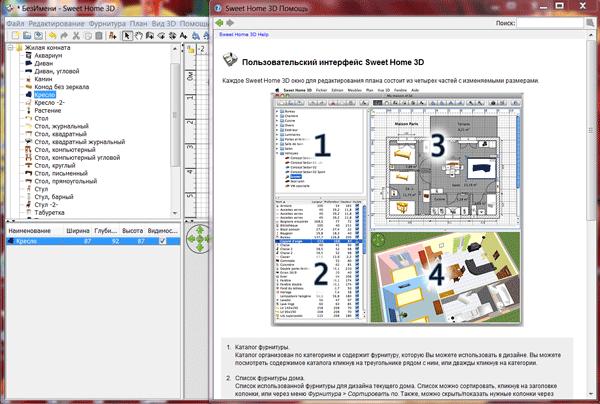This screenshot has height=404, width=600.
Task: Open the Вид 3D menu
Action: [x=164, y=23]
